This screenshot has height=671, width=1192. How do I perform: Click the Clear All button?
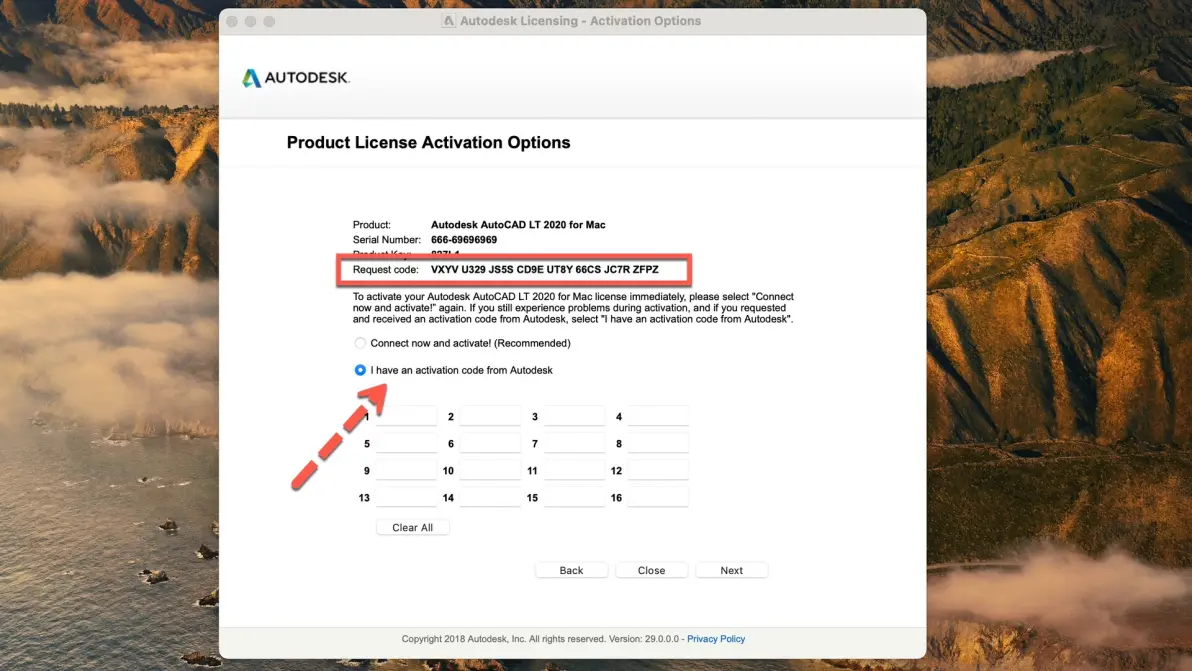point(413,527)
